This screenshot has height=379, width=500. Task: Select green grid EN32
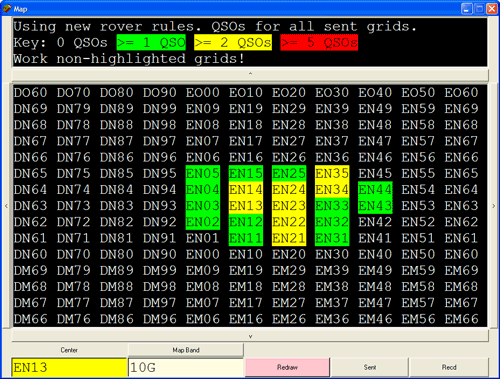click(332, 222)
